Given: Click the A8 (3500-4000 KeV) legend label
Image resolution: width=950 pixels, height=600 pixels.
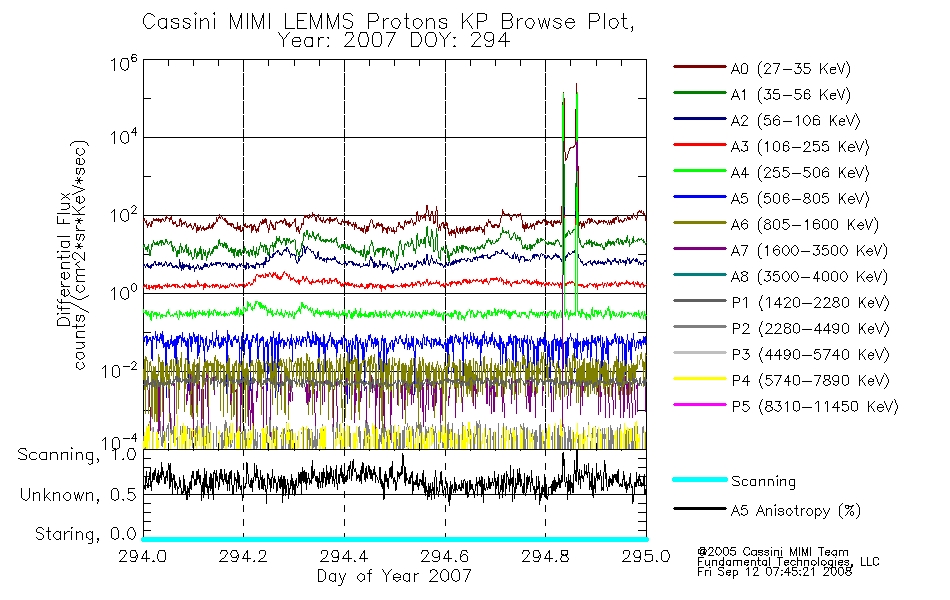Looking at the screenshot, I should 809,278.
